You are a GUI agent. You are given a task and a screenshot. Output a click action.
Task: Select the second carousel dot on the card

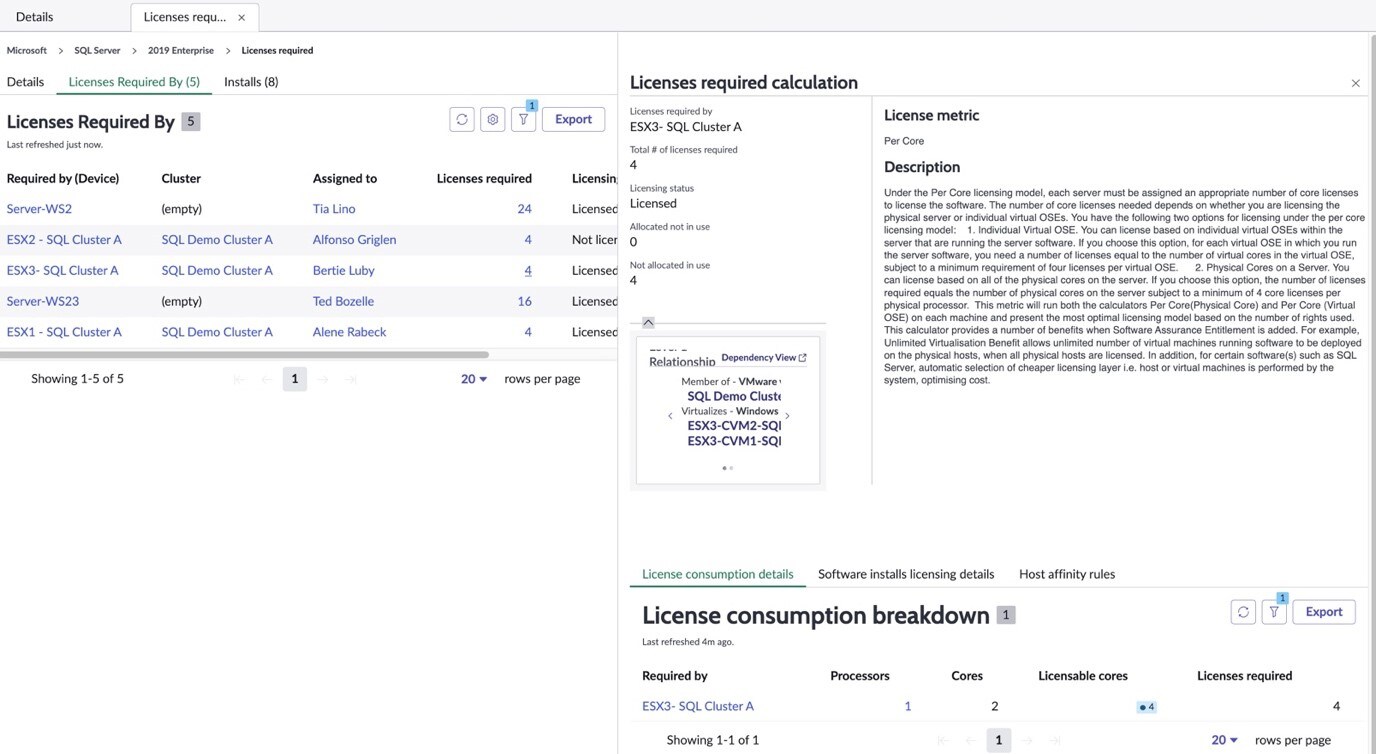click(730, 467)
